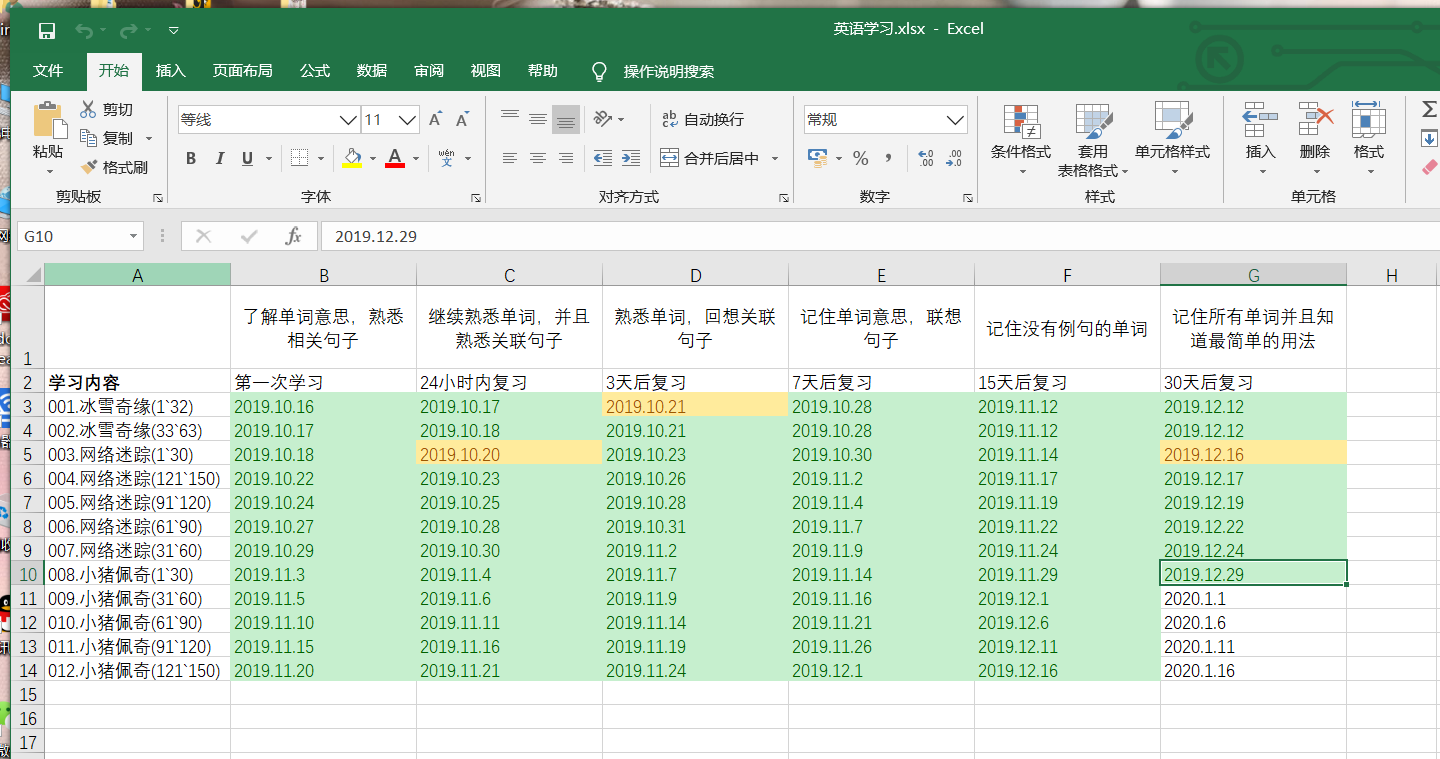This screenshot has height=759, width=1440.
Task: Switch to the Formulas (公式) tab
Action: pos(315,71)
